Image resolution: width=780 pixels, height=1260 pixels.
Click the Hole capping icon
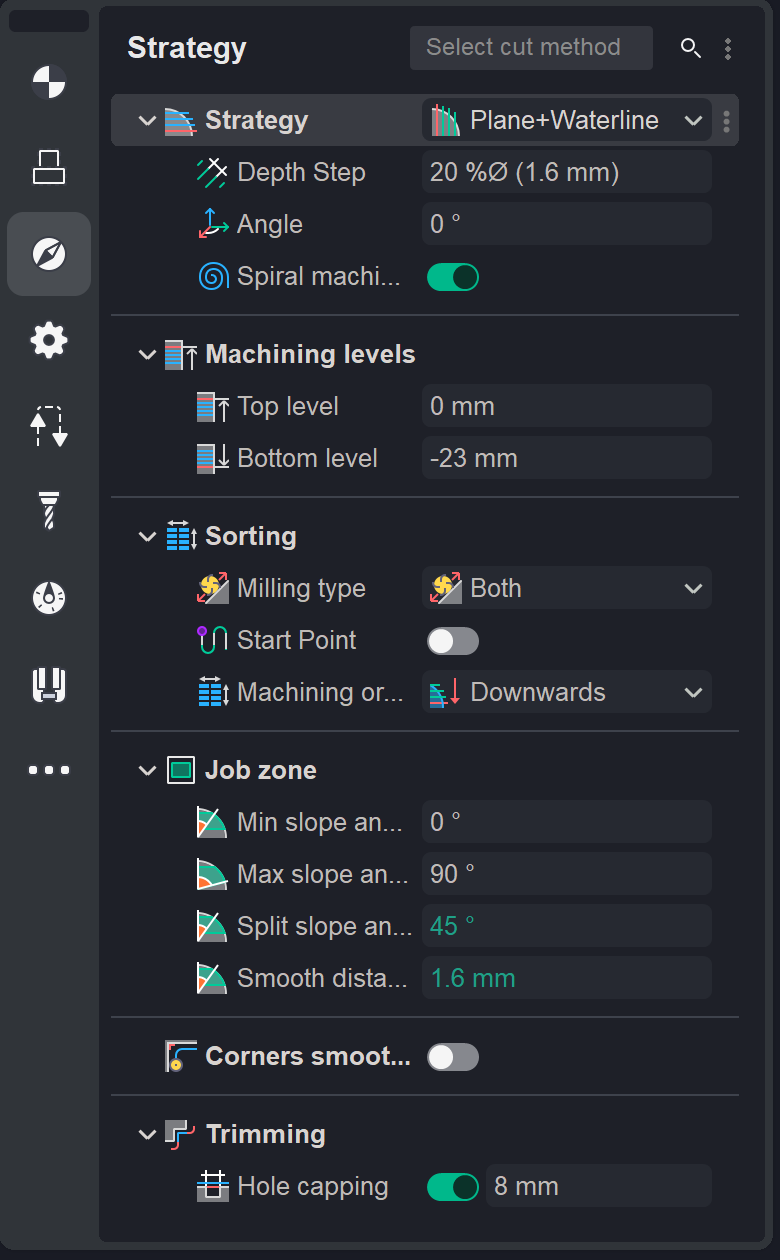coord(213,1186)
